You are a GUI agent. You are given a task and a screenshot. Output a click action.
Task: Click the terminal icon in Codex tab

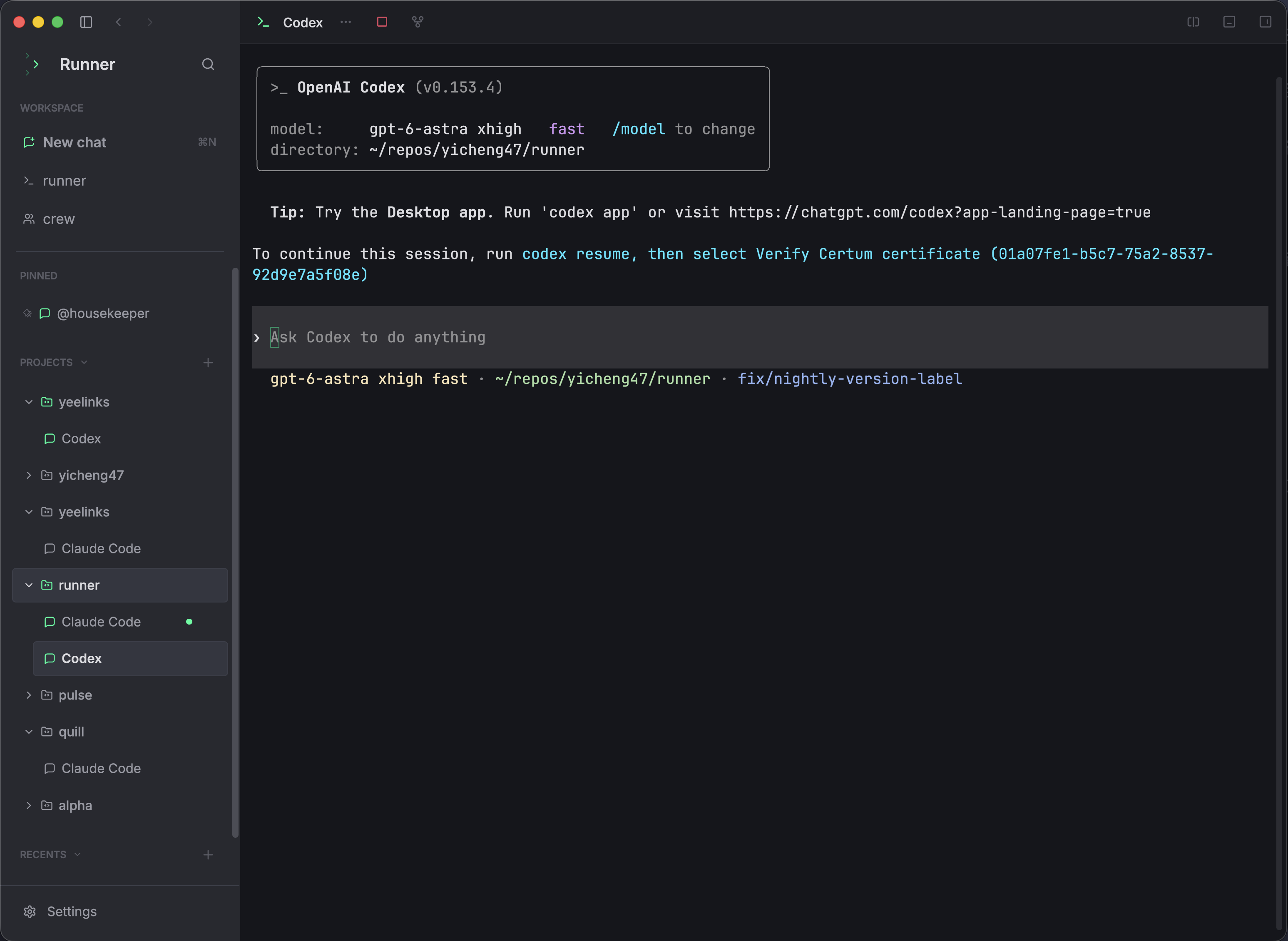263,22
